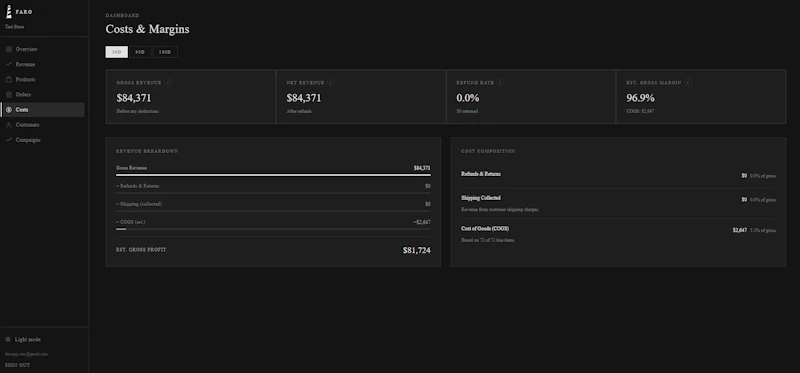This screenshot has width=800, height=373.
Task: Click the '− COGS (est.)' breakdown label
Action: [x=131, y=222]
